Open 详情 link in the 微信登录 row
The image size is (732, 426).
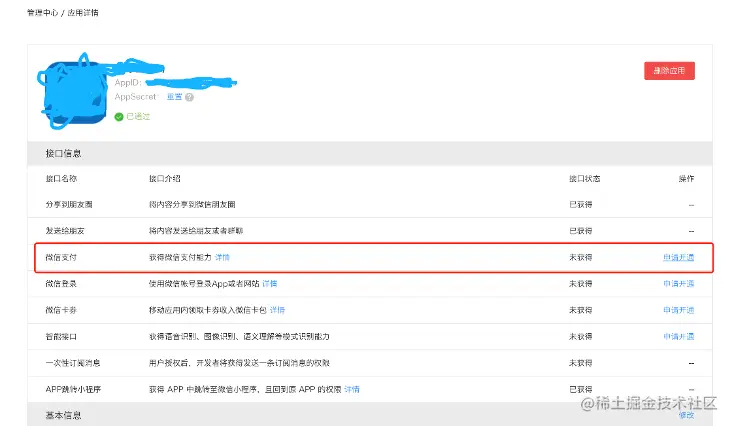point(270,284)
